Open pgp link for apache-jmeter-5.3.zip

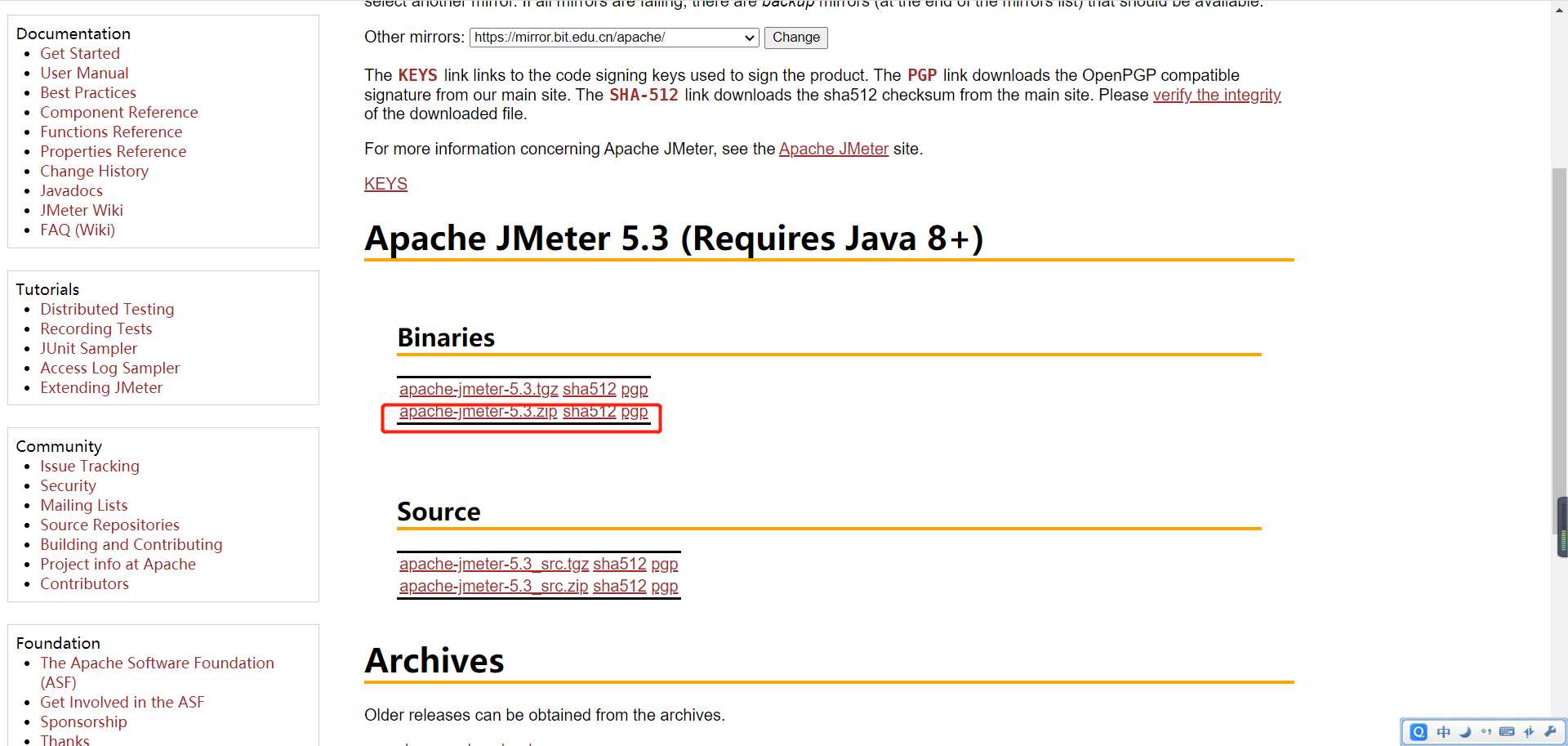635,412
